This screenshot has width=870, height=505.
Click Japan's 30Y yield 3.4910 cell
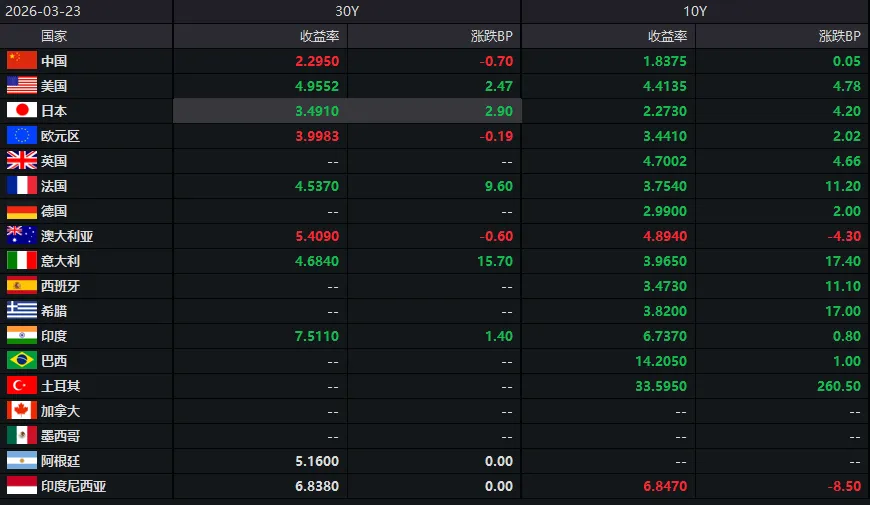point(317,111)
